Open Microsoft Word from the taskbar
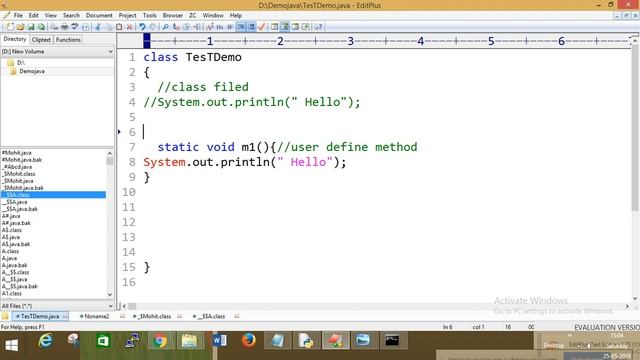Screen dimensions: 640x360 [x=219, y=340]
